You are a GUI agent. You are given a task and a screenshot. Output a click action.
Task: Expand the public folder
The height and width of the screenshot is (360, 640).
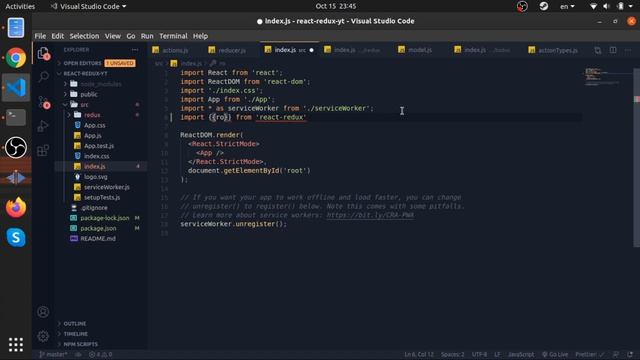coord(89,94)
